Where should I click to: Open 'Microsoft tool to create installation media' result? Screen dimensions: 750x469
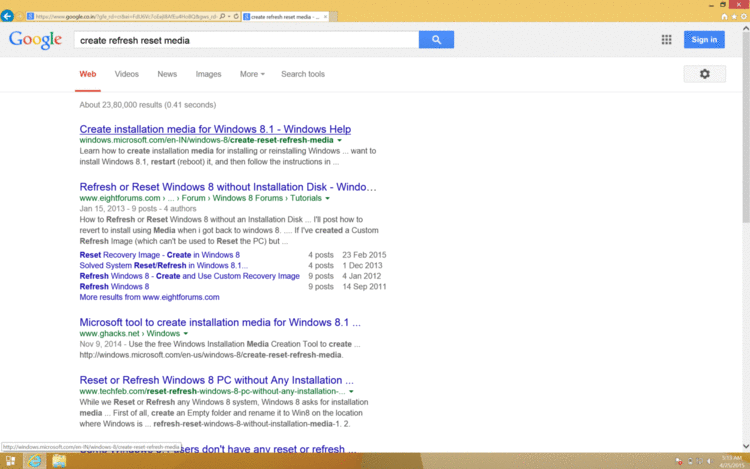pos(220,322)
